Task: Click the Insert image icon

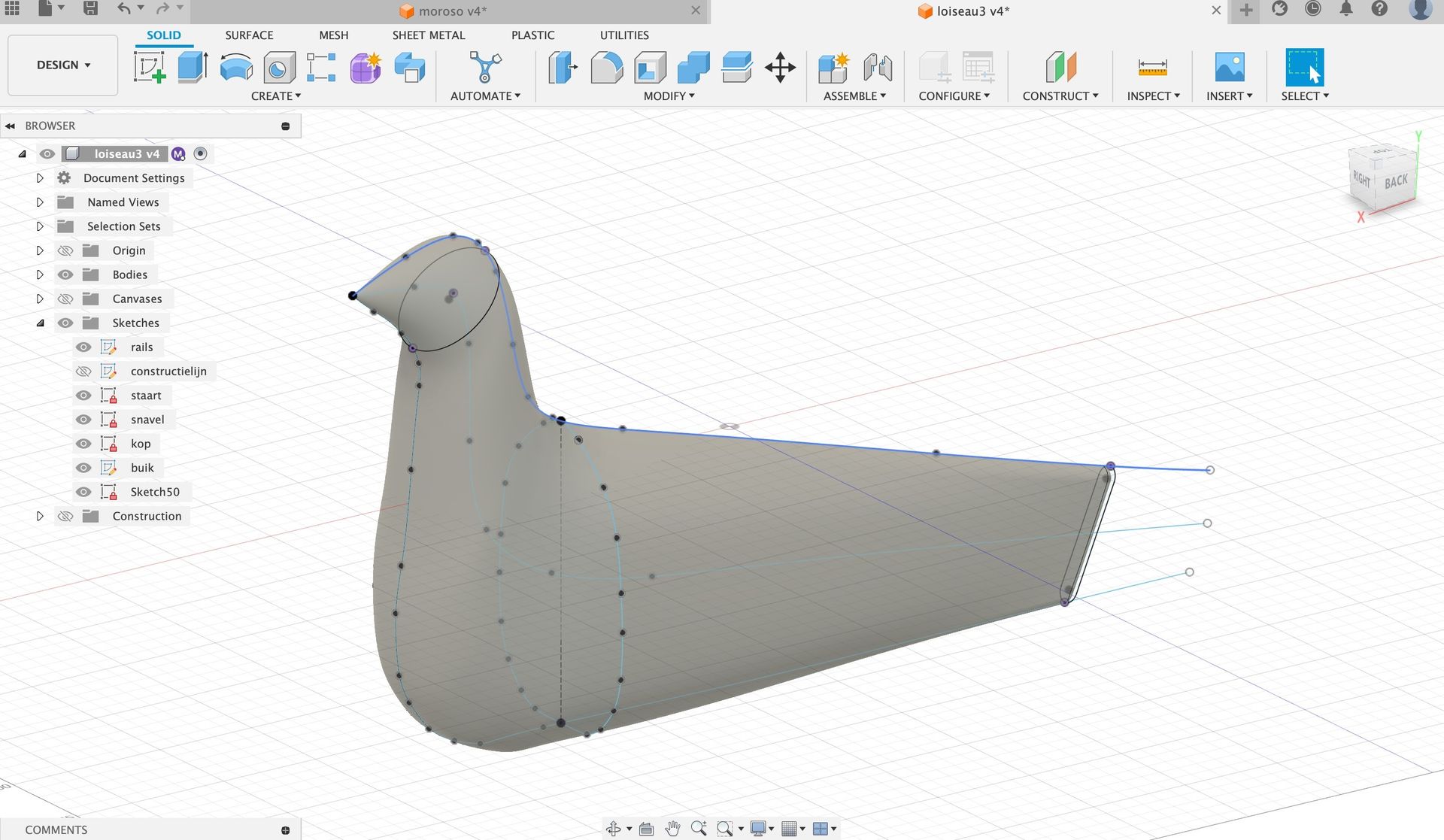Action: coord(1229,67)
